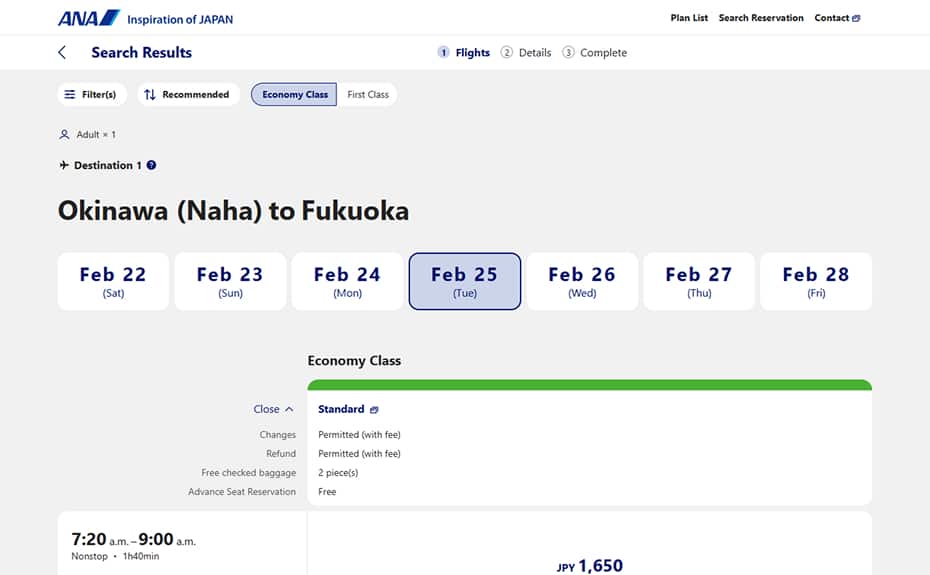Click the Contact external link icon
The height and width of the screenshot is (575, 930).
click(856, 18)
